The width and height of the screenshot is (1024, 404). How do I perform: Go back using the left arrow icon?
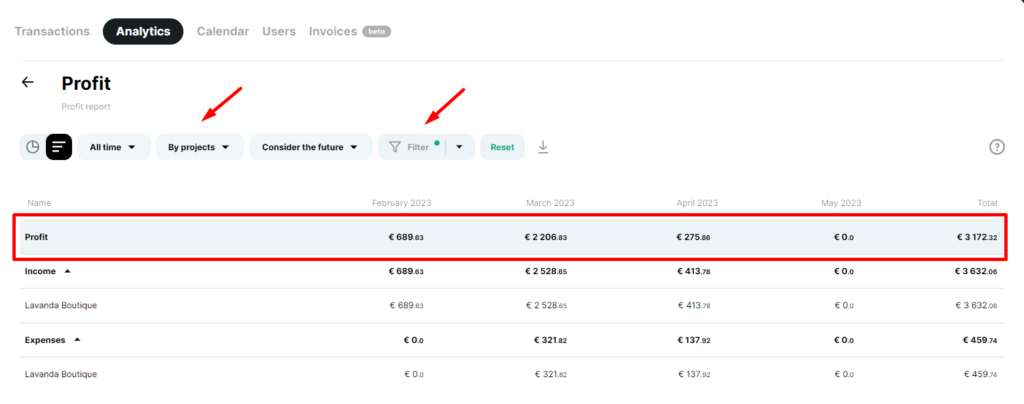coord(27,82)
